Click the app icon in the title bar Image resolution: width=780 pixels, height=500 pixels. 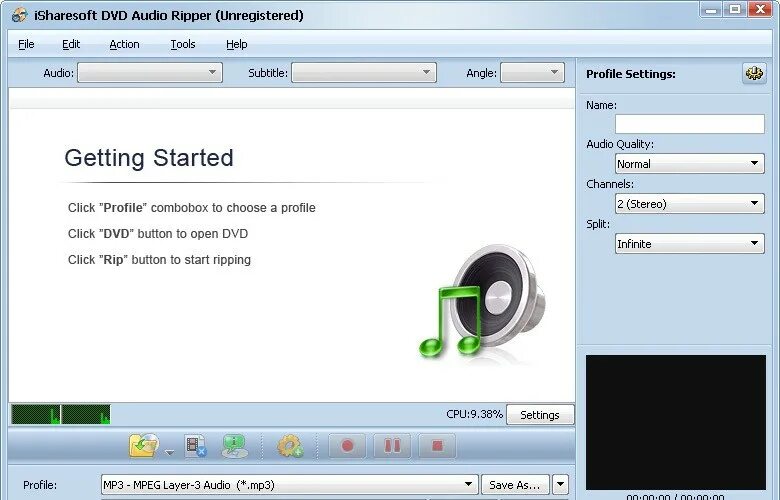[x=19, y=15]
